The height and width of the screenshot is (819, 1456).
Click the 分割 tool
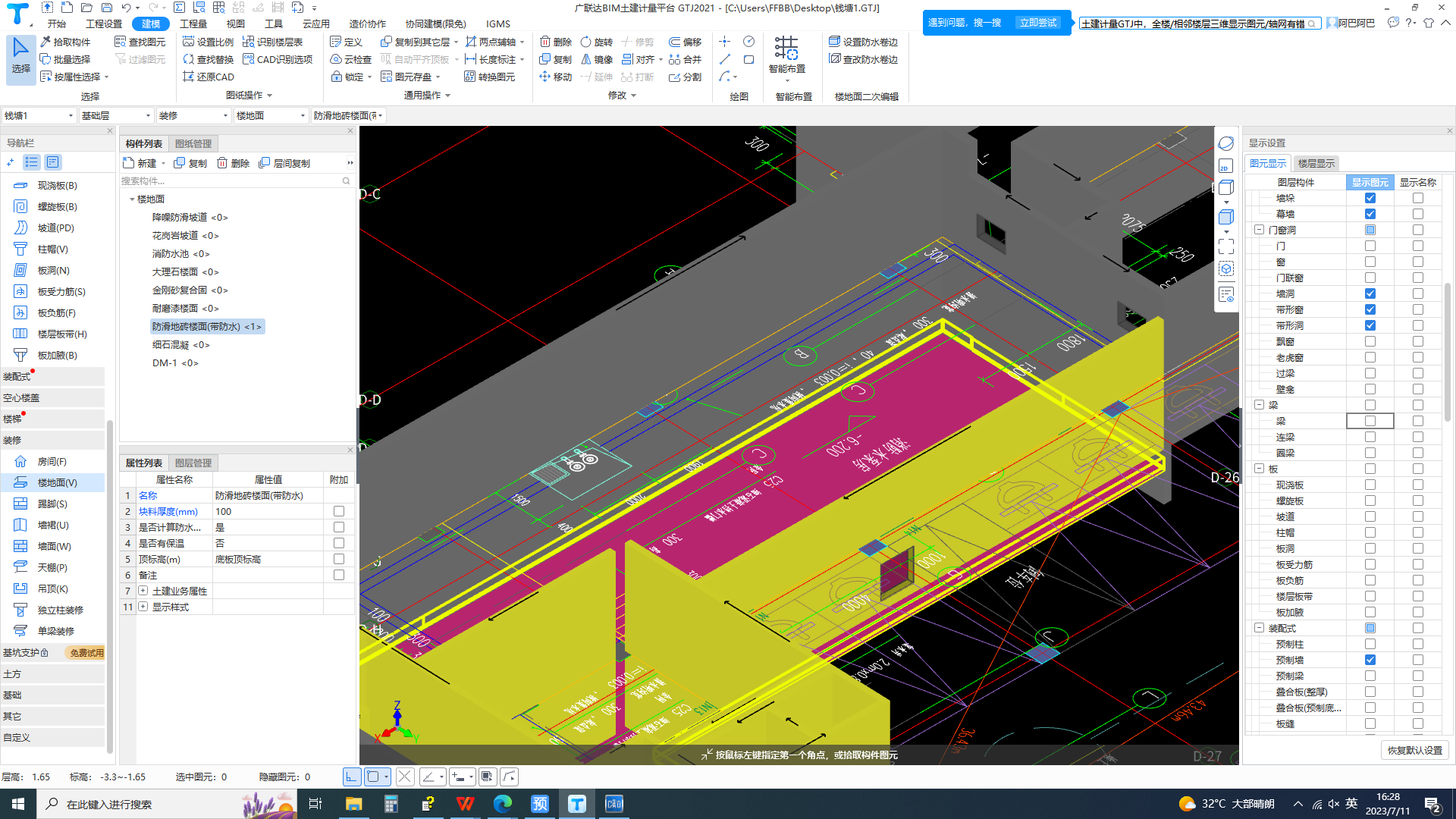[685, 77]
